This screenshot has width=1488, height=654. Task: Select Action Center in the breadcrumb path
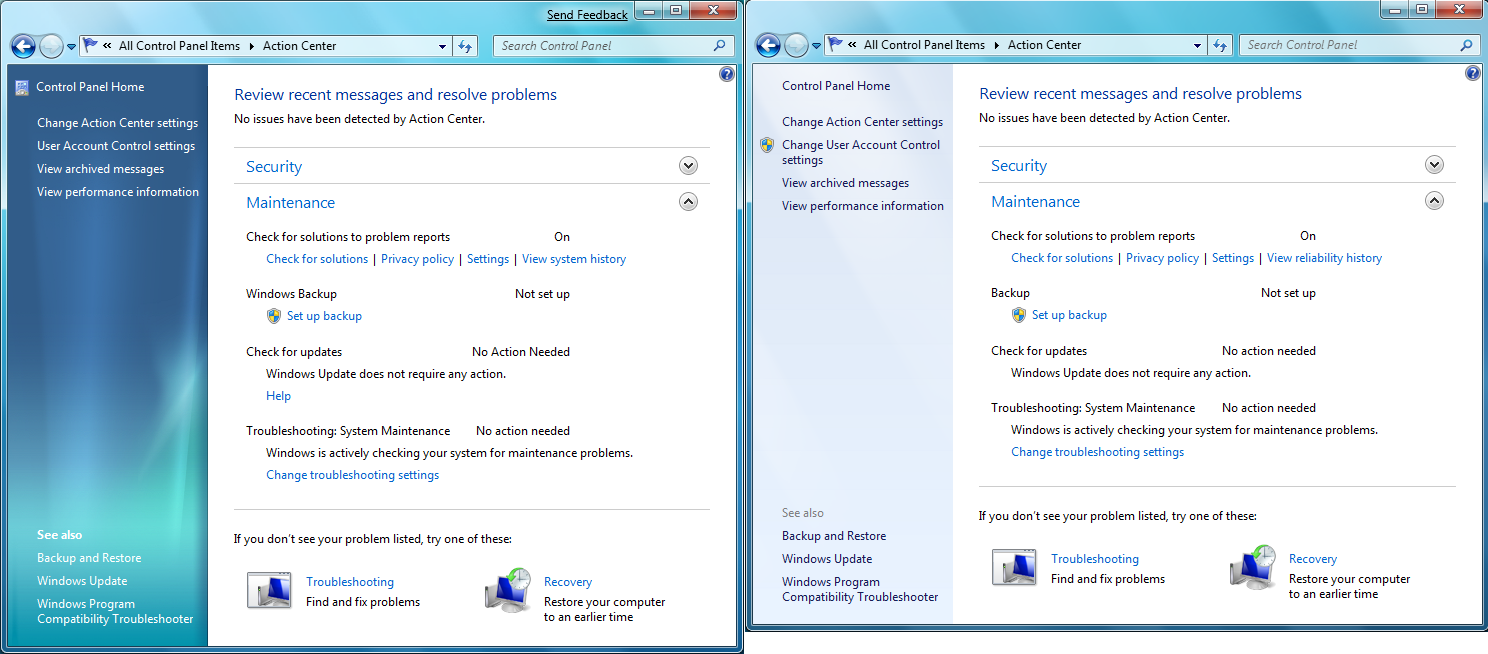298,46
